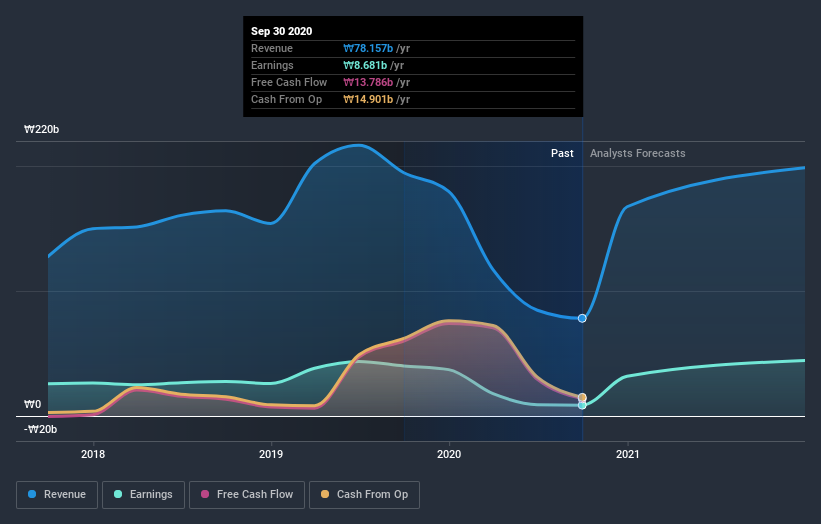Click the ₩220b y-axis label
Viewport: 821px width, 524px height.
[x=41, y=129]
